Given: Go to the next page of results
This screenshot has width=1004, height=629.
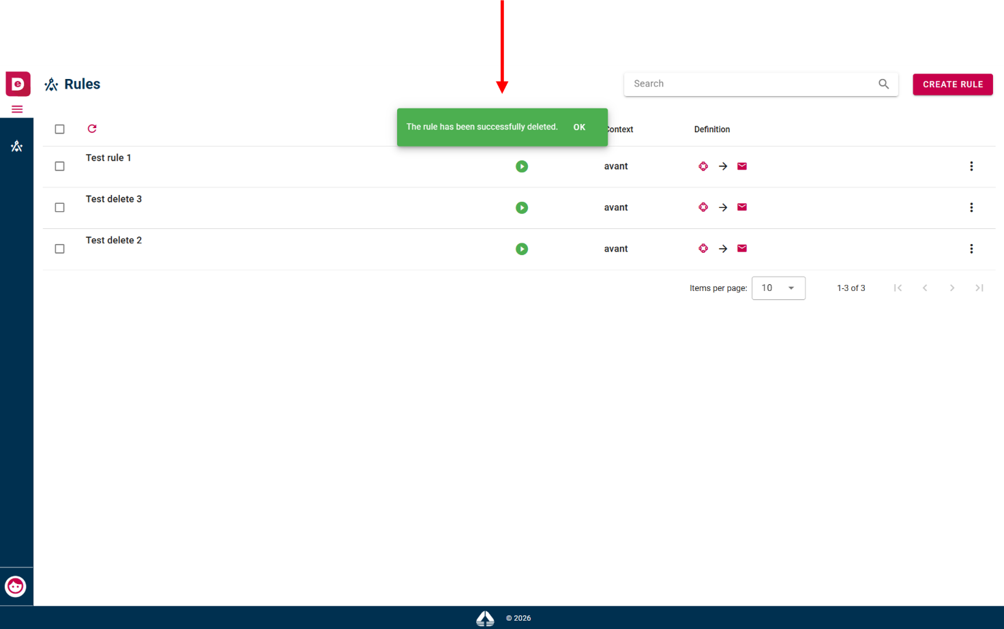Looking at the screenshot, I should [952, 288].
